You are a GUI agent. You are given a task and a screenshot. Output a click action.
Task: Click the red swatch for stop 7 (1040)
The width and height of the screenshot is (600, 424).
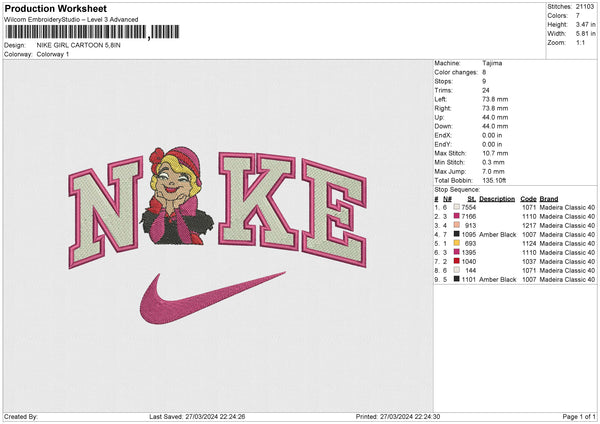pyautogui.click(x=457, y=261)
